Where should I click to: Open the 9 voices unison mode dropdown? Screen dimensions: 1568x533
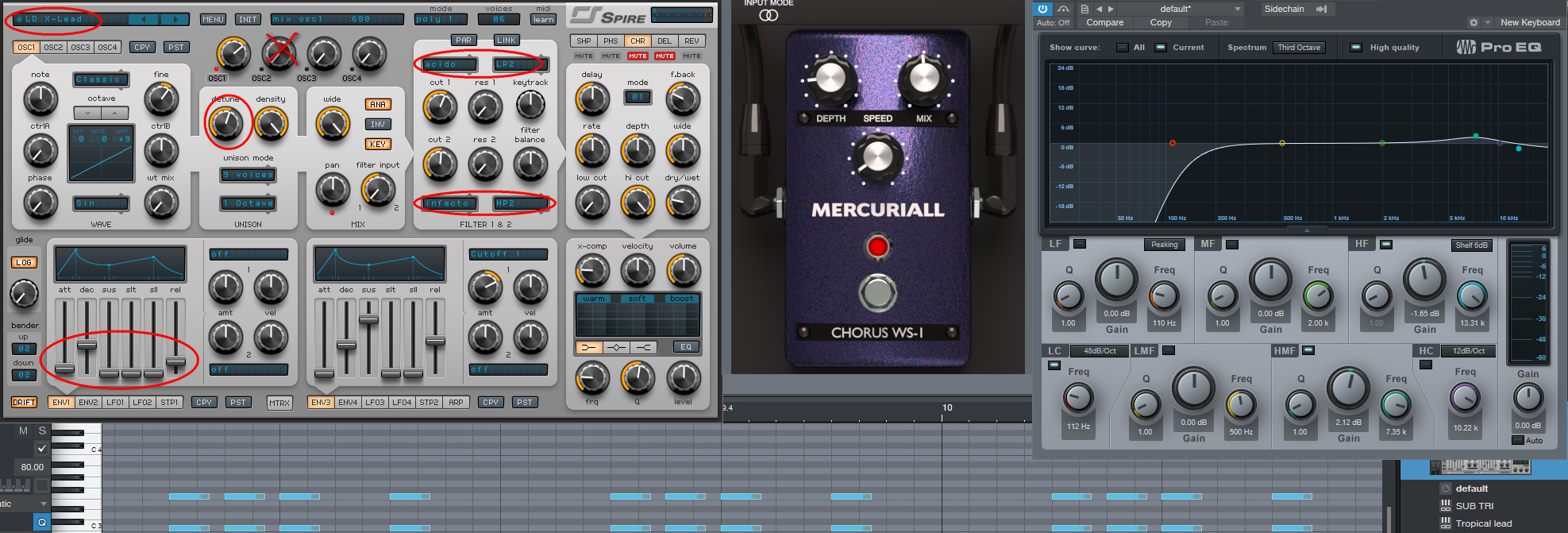[x=248, y=175]
